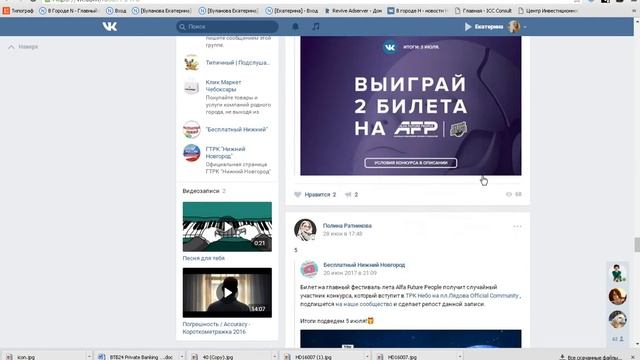Open downloaded BTB24 Private Banking doc
The height and width of the screenshot is (360, 640).
click(136, 357)
